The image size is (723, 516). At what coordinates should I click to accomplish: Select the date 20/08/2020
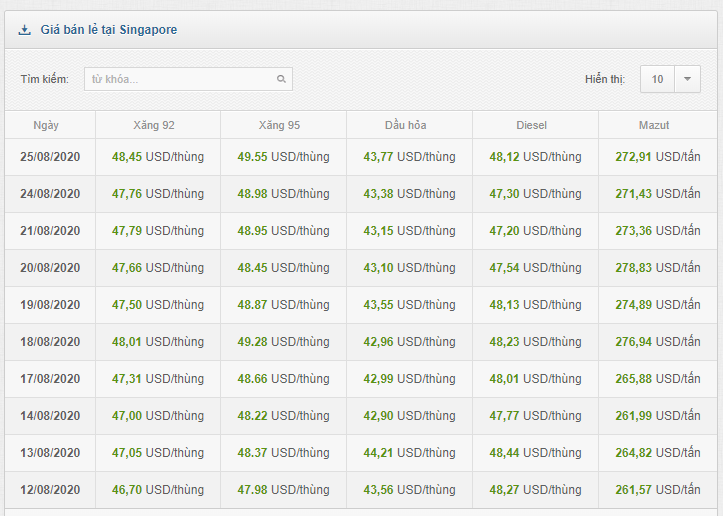point(50,268)
